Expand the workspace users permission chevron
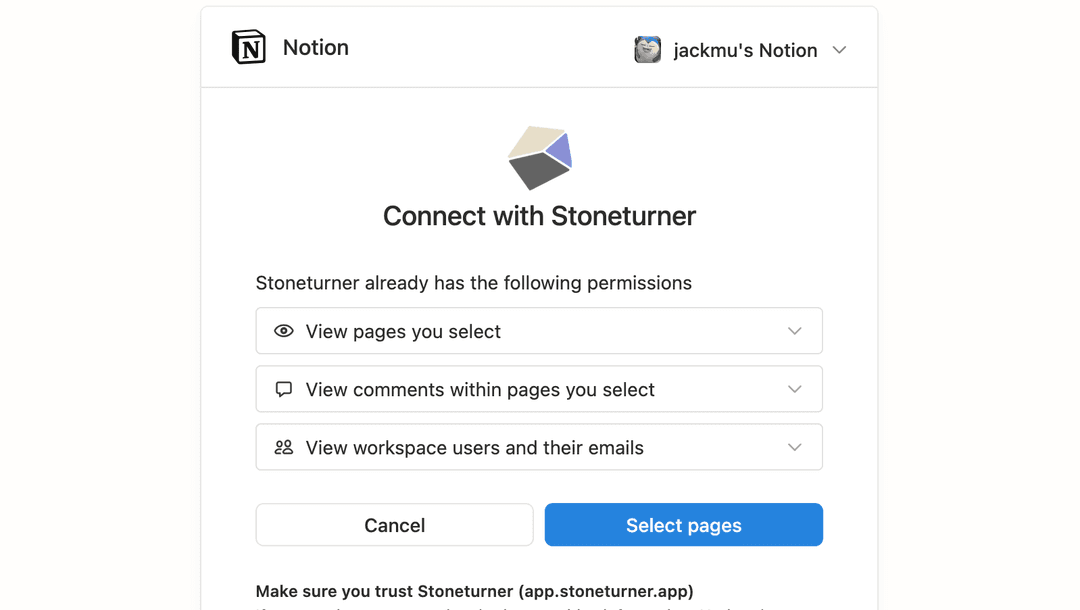 (x=795, y=448)
